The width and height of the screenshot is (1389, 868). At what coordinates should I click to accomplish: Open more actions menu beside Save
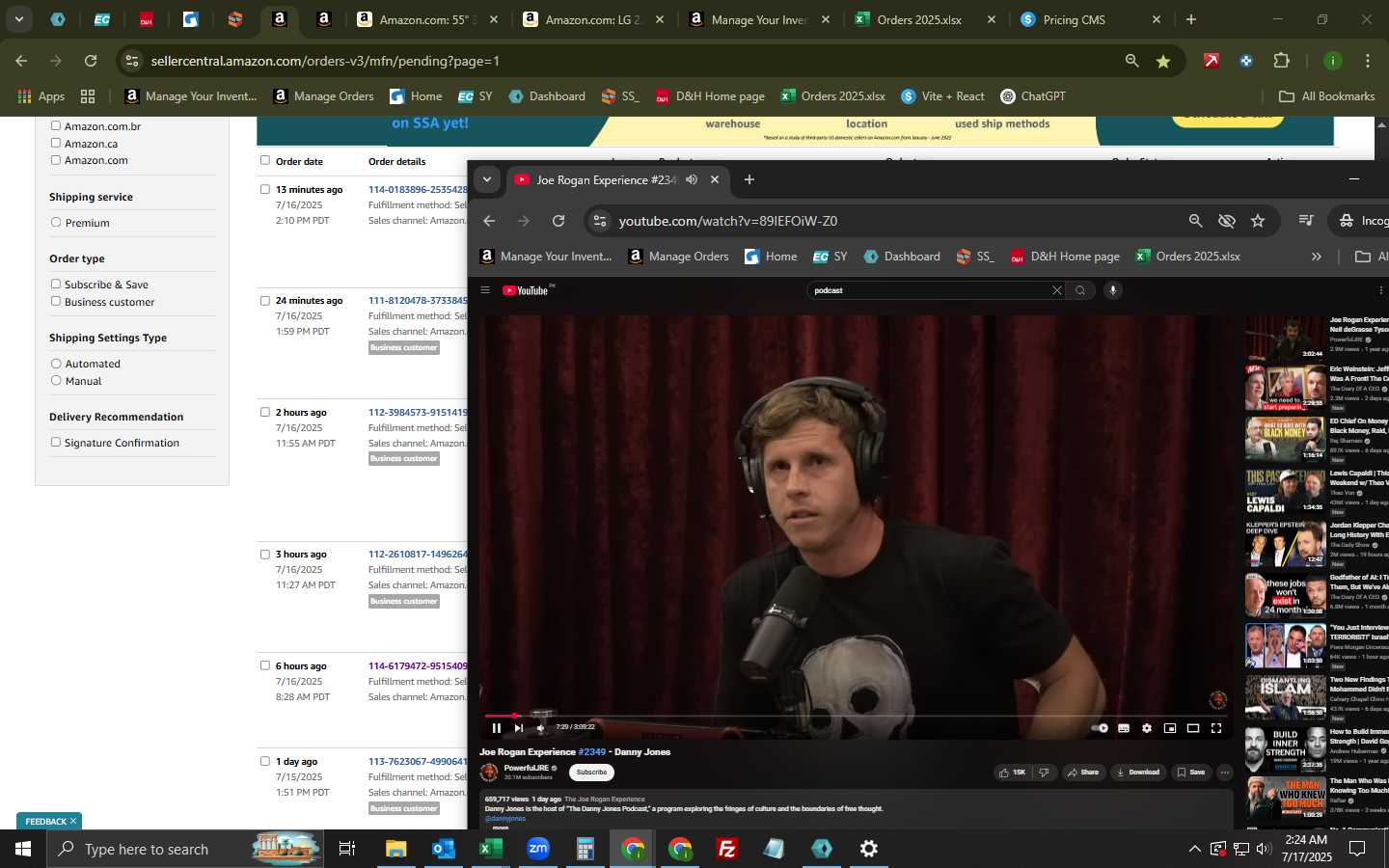coord(1225,773)
